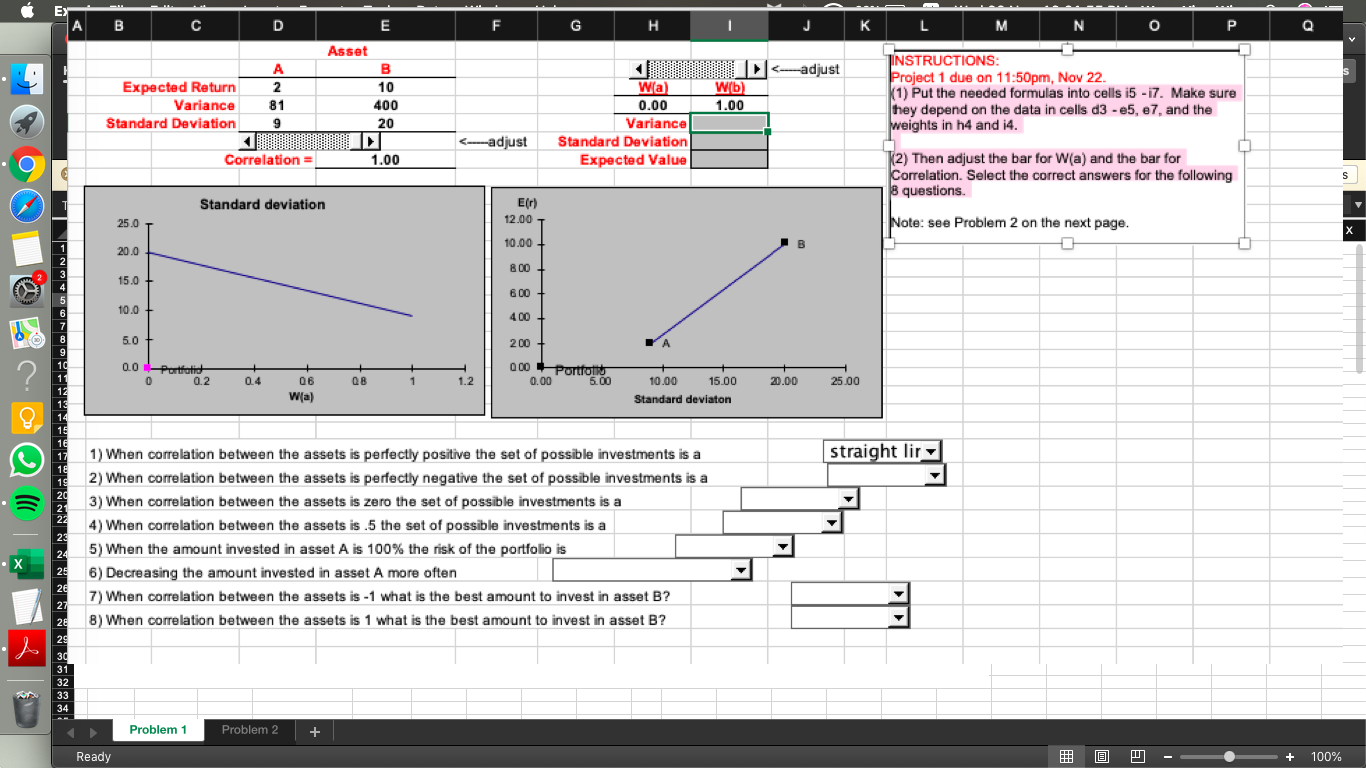The width and height of the screenshot is (1366, 768).
Task: Select the W(a) value cell 0.00
Action: 653,105
